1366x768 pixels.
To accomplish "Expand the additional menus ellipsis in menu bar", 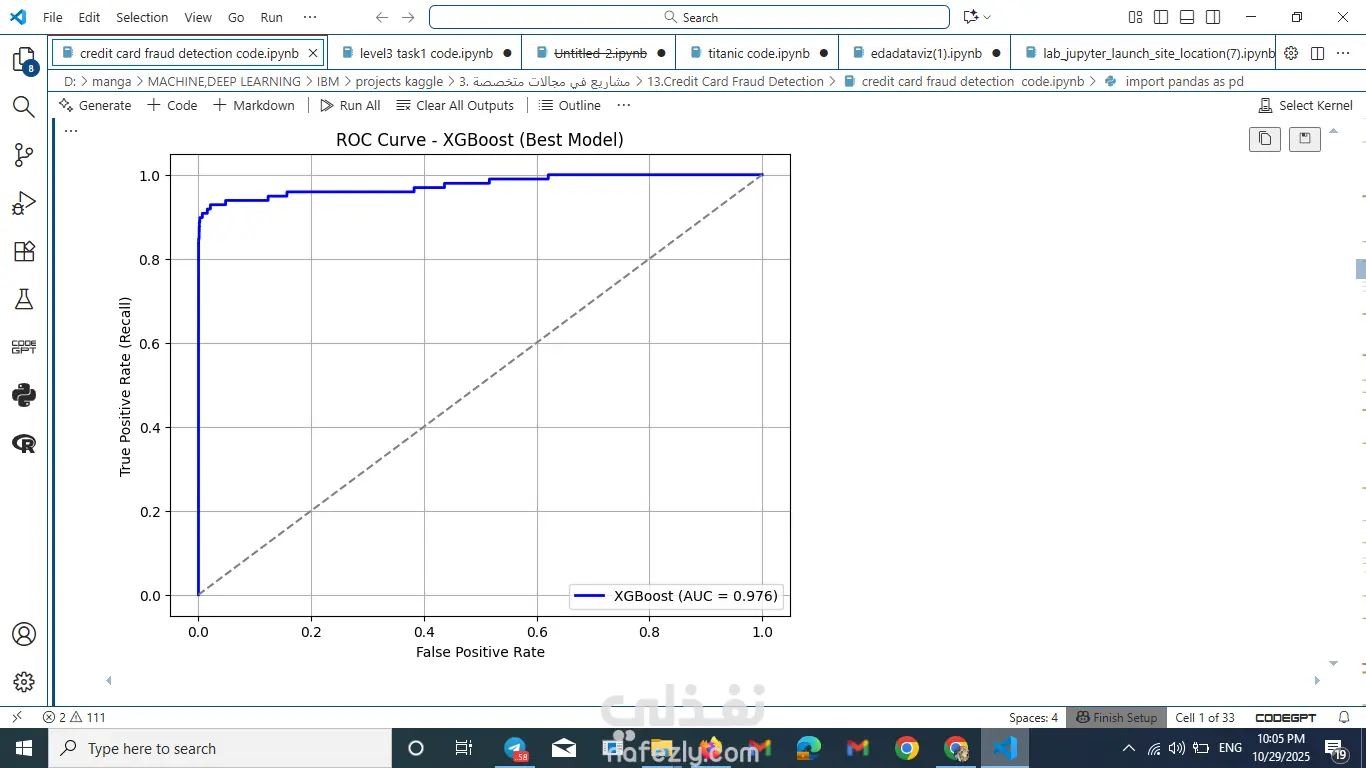I will [x=310, y=17].
